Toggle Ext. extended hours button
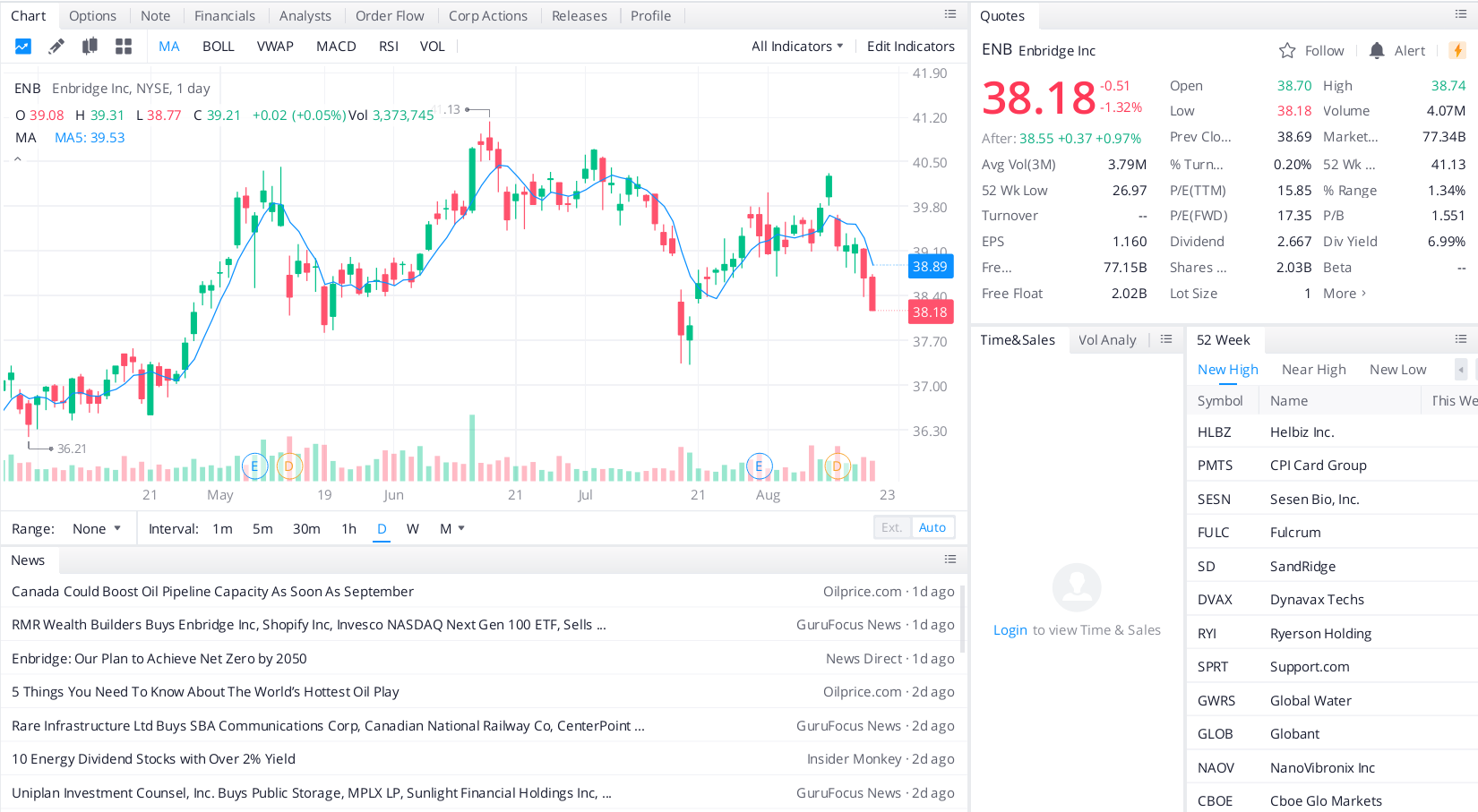The image size is (1478, 812). pos(892,527)
